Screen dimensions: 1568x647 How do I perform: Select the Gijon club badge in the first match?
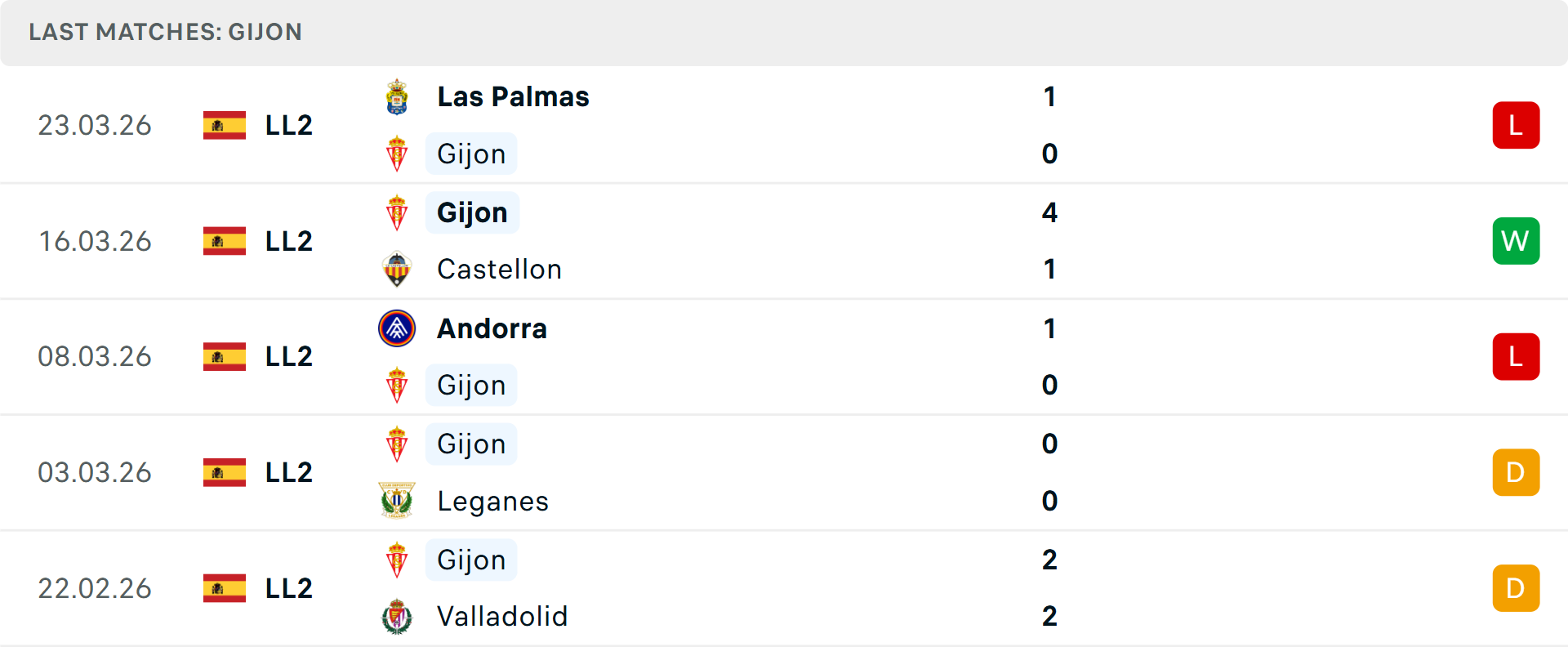(x=398, y=154)
